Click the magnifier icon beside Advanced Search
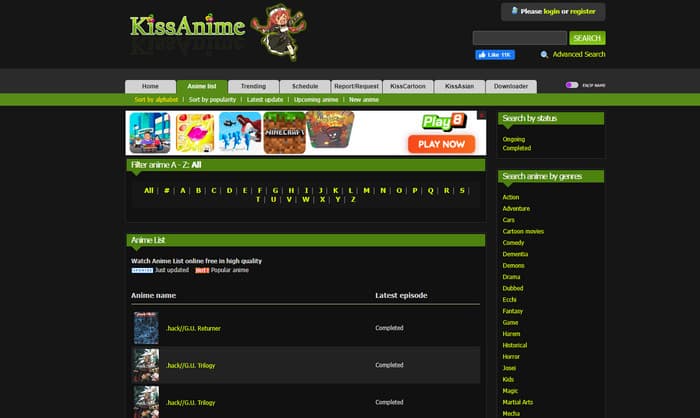 click(x=544, y=54)
